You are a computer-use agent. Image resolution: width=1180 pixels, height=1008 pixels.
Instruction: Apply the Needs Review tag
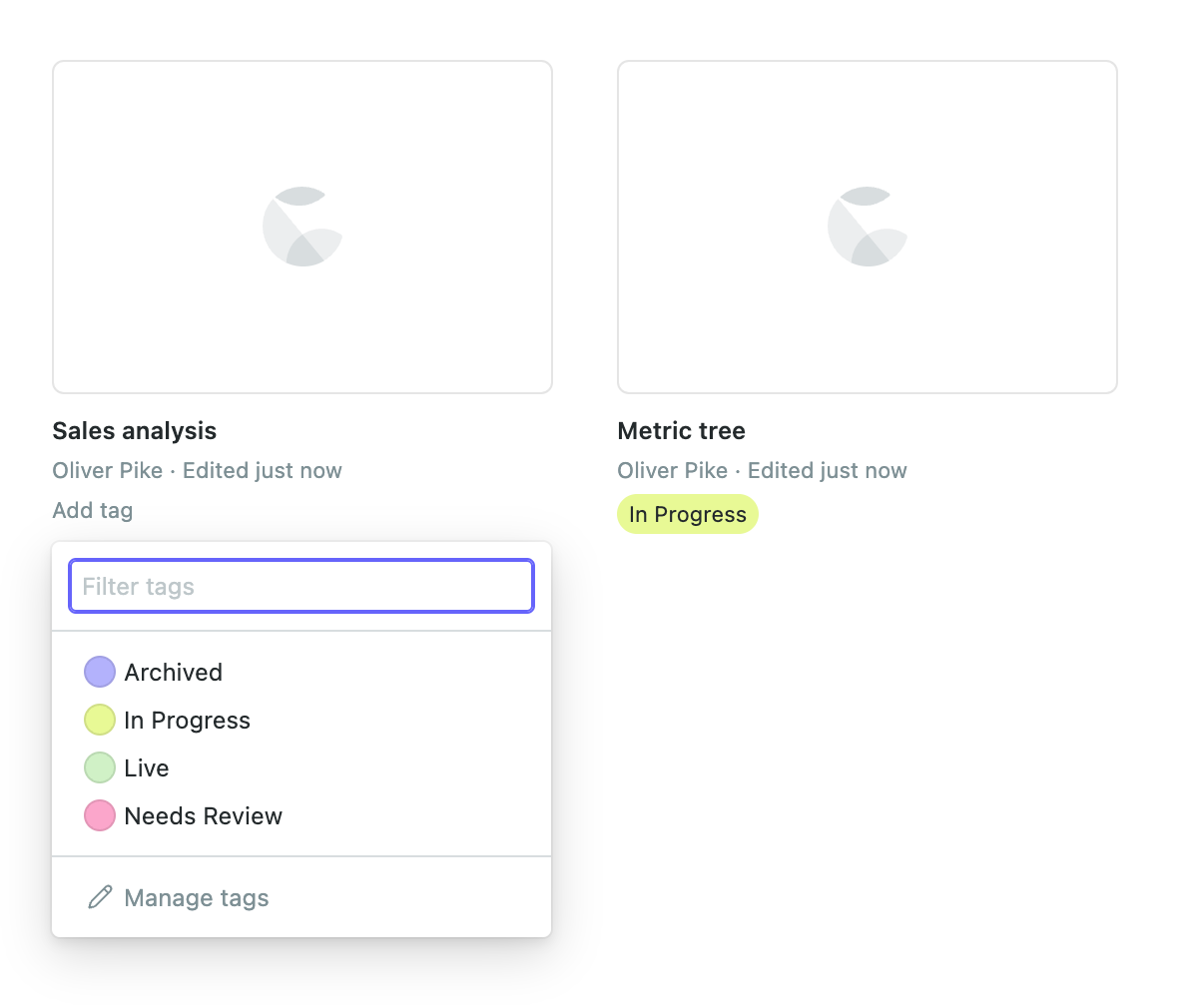(204, 815)
